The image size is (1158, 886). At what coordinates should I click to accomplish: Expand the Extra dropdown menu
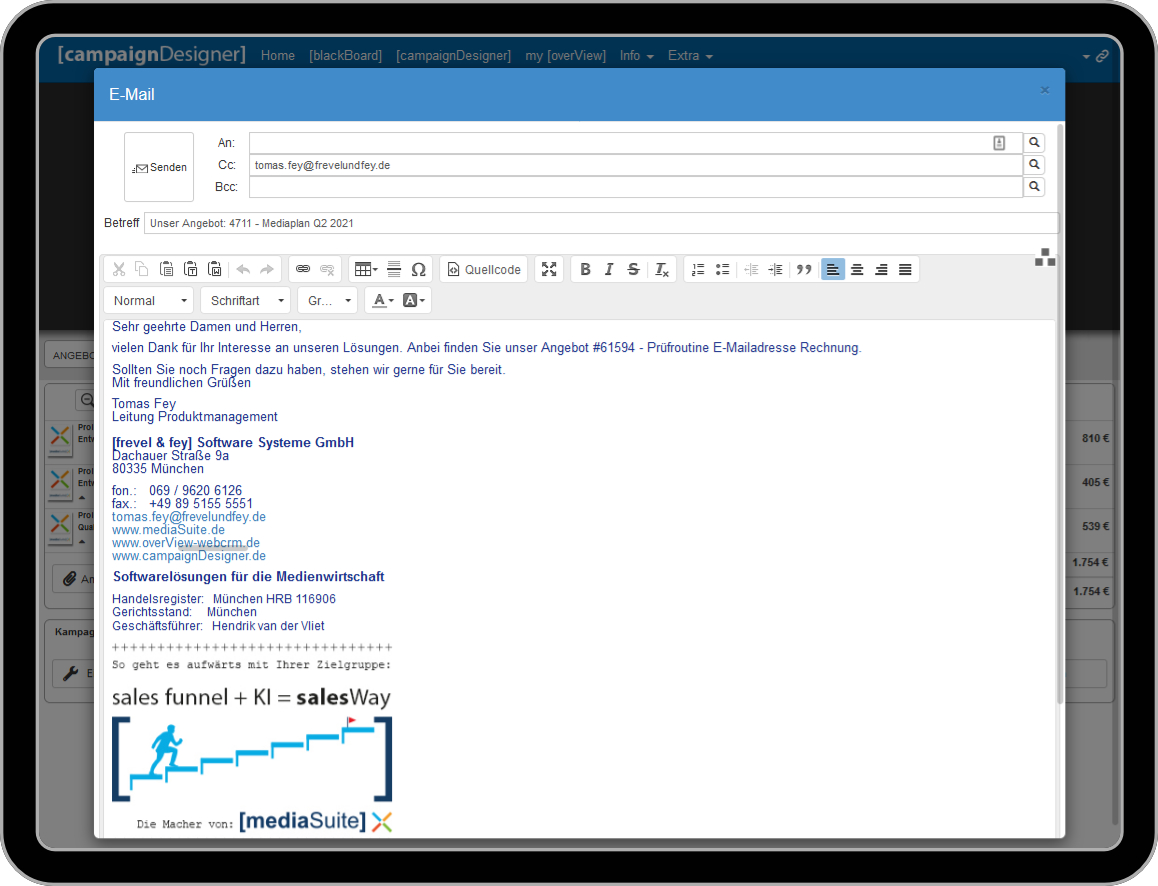tap(690, 55)
